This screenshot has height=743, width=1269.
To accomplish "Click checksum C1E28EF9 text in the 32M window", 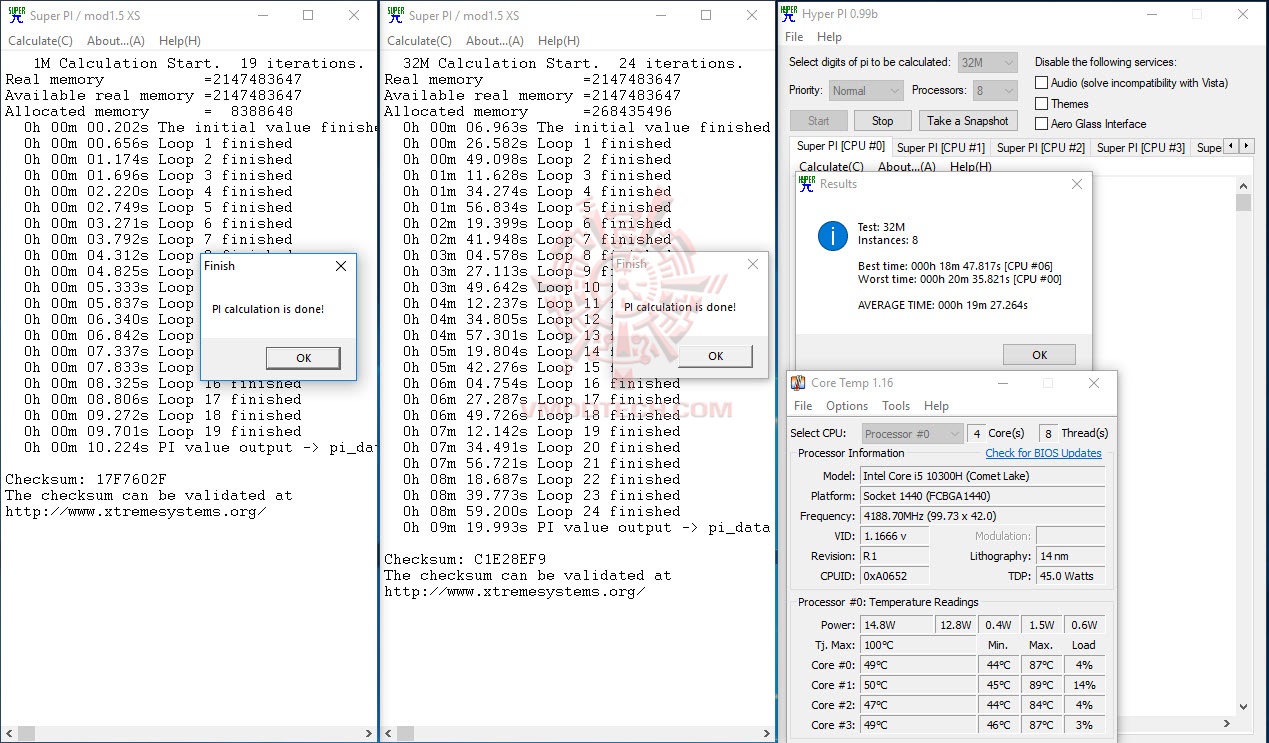I will (510, 559).
